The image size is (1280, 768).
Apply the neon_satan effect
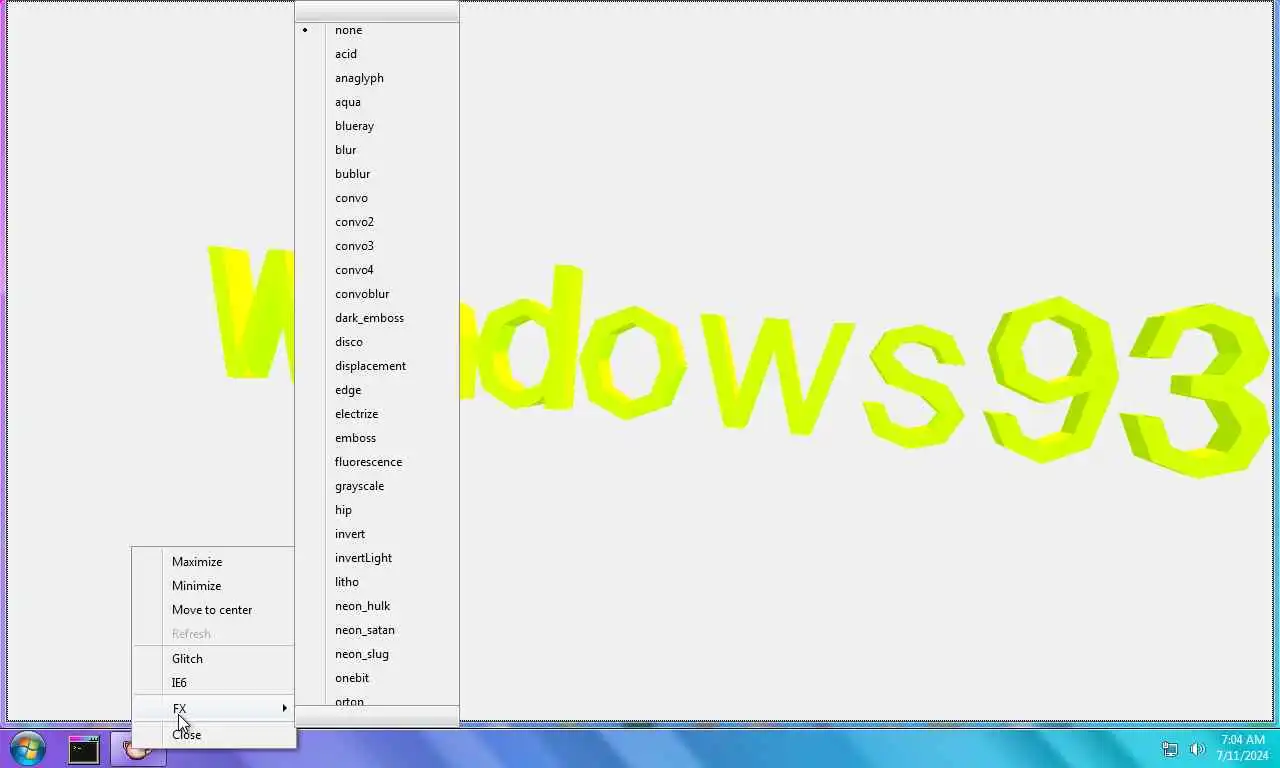378,630
